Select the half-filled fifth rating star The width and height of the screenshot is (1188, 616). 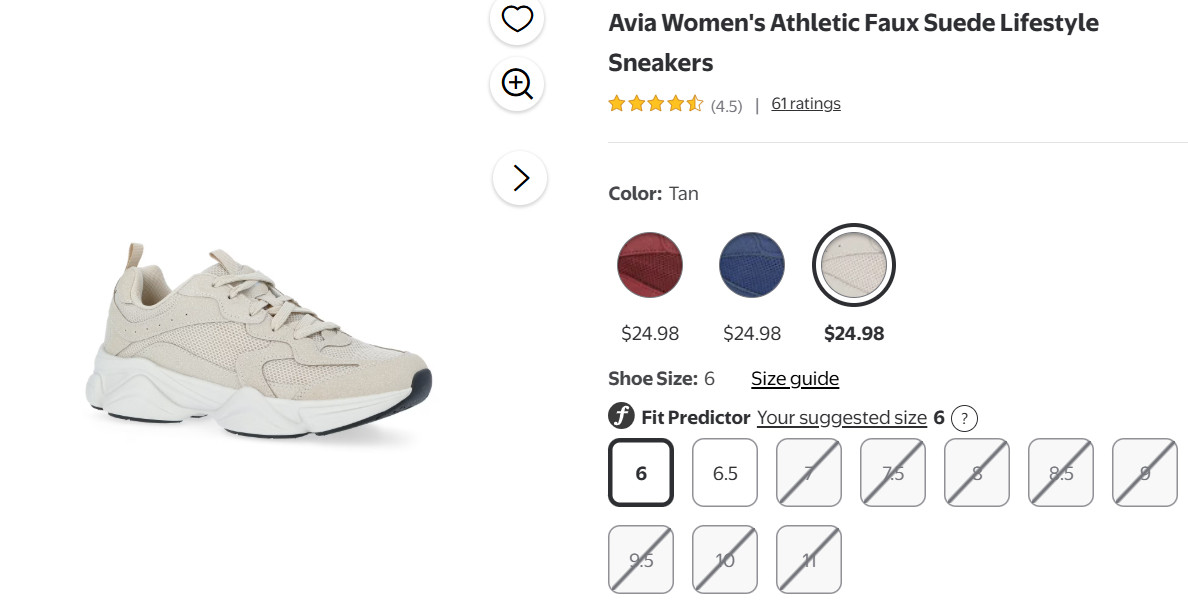[x=694, y=103]
